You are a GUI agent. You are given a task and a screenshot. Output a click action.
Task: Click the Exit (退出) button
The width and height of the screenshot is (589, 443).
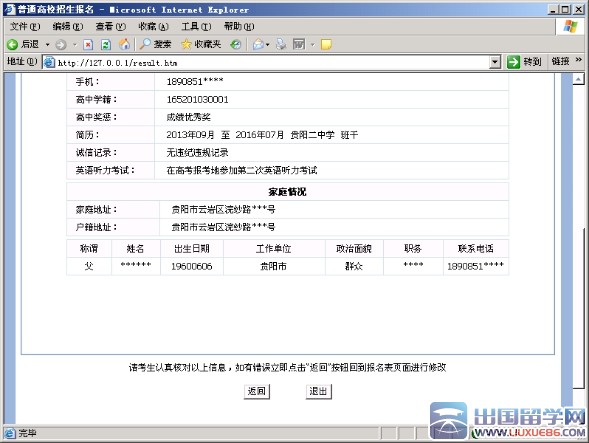319,392
